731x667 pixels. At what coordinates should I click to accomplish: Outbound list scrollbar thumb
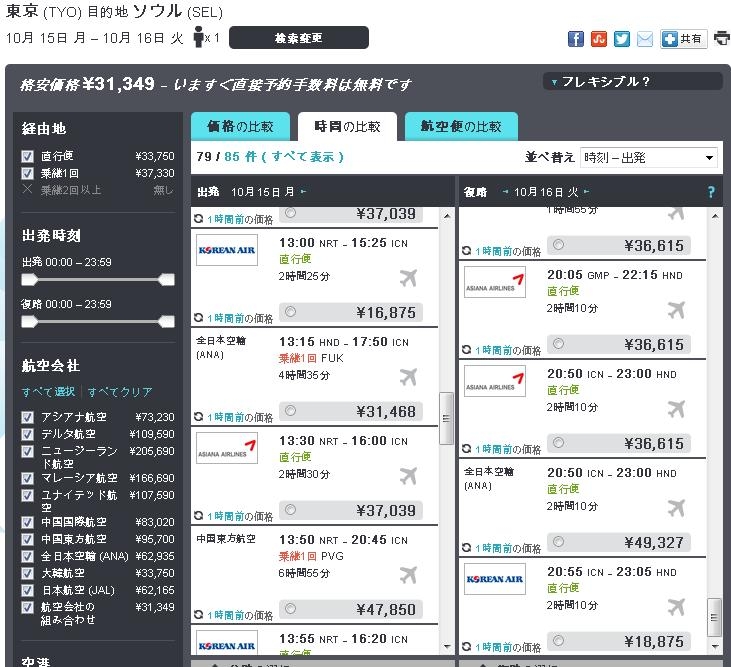446,418
